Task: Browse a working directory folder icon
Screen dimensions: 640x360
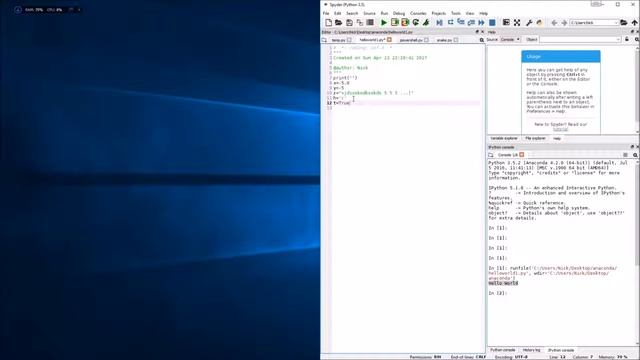Action: (x=624, y=23)
